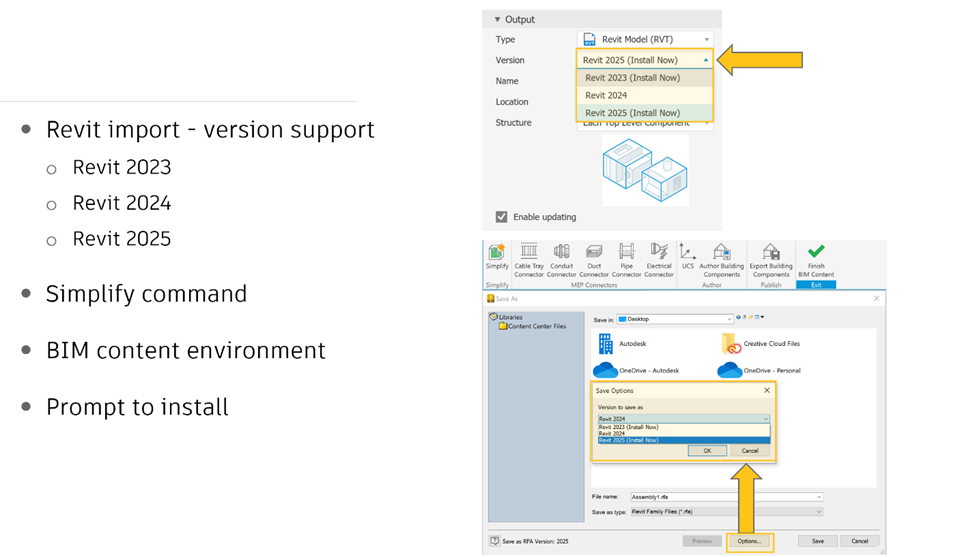This screenshot has height=557, width=975.
Task: Choose the Duct Connector icon
Action: tap(594, 252)
